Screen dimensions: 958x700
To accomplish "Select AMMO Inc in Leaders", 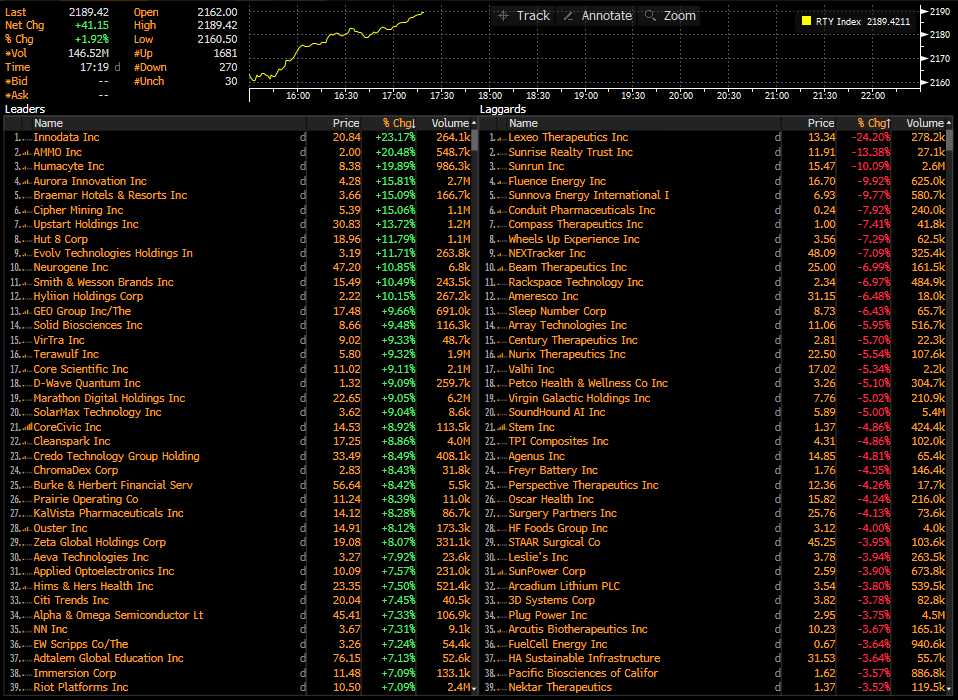I will [57, 152].
